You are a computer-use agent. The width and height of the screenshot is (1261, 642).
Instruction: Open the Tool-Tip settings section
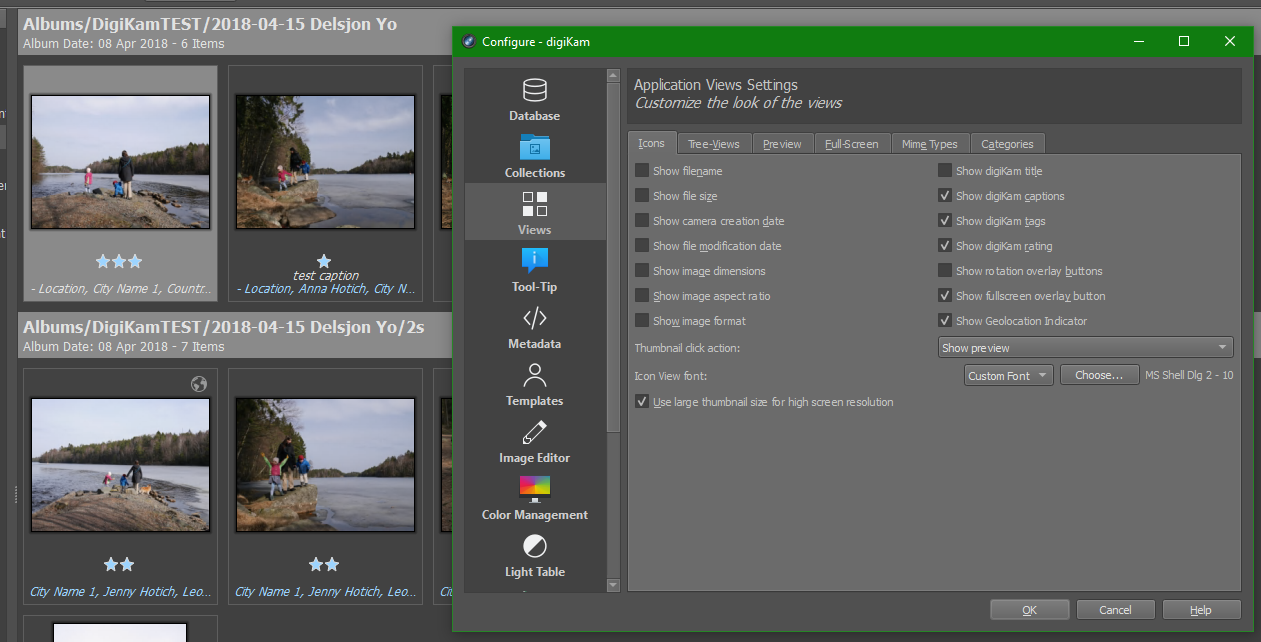pos(534,270)
